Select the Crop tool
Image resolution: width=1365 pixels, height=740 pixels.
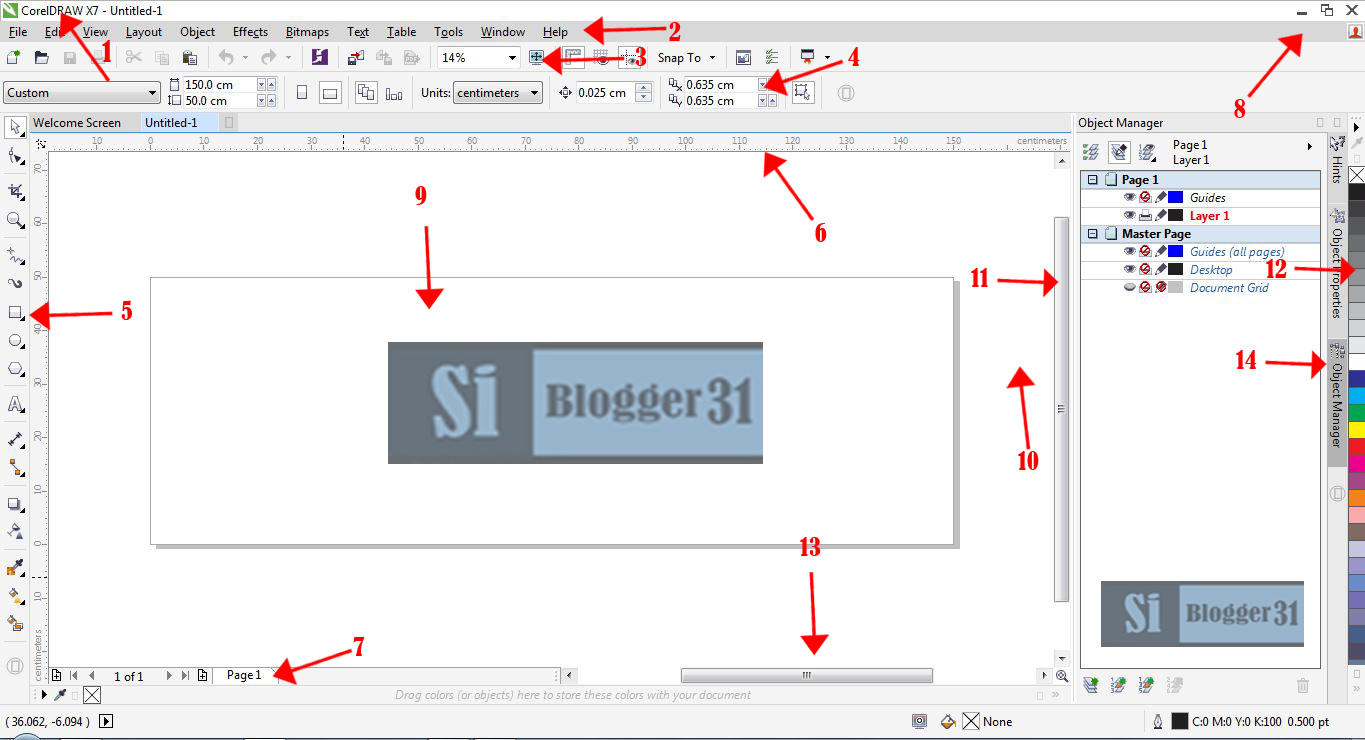click(15, 191)
